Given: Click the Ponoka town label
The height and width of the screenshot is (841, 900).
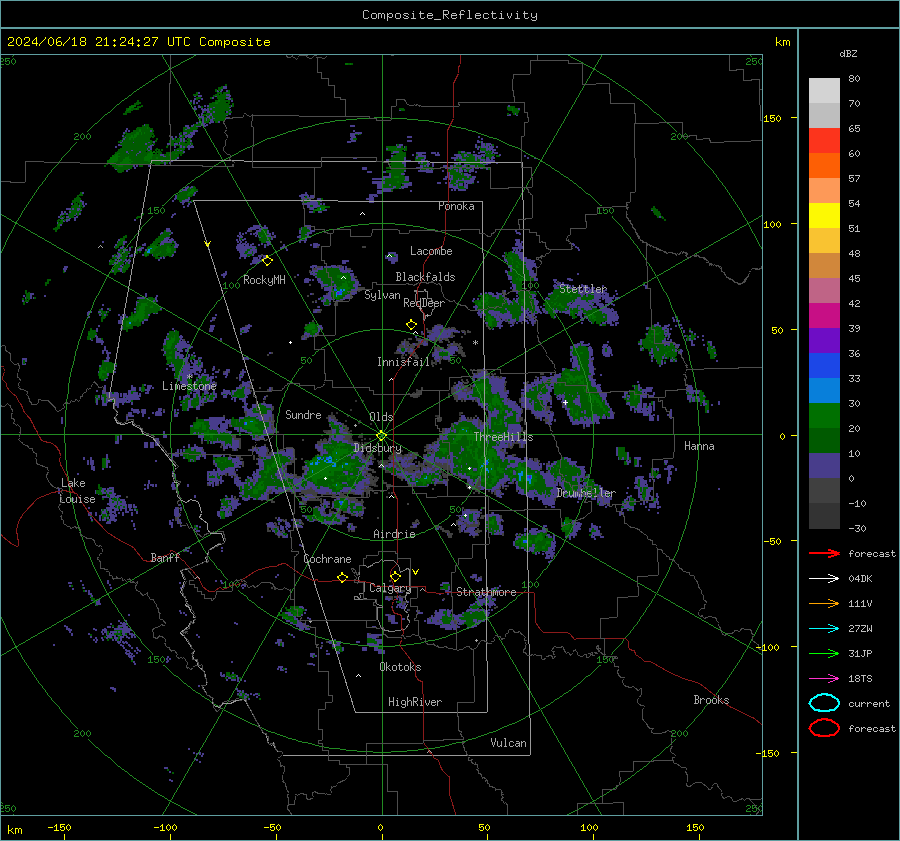Looking at the screenshot, I should coord(456,206).
